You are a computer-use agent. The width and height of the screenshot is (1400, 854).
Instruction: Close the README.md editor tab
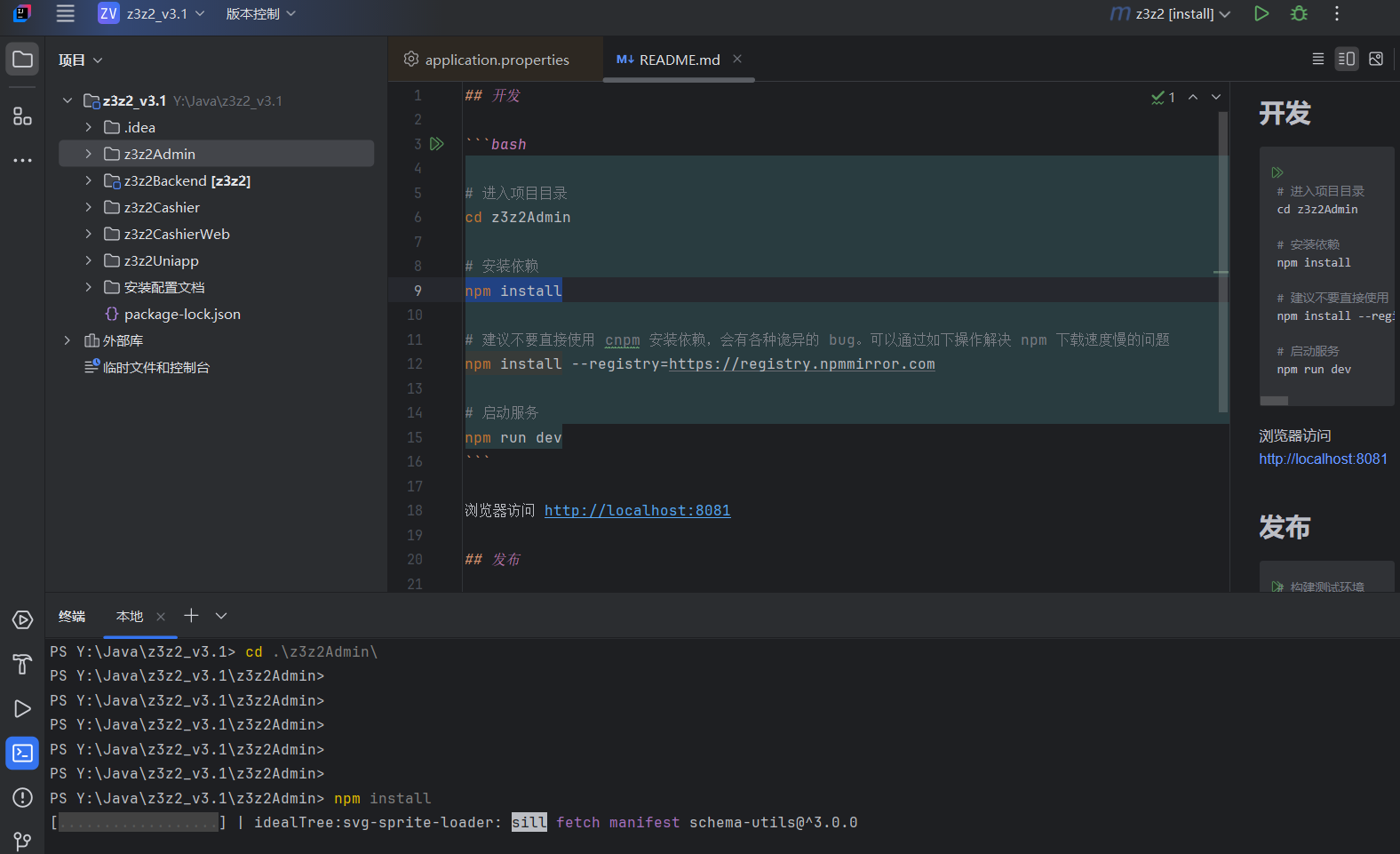point(737,59)
